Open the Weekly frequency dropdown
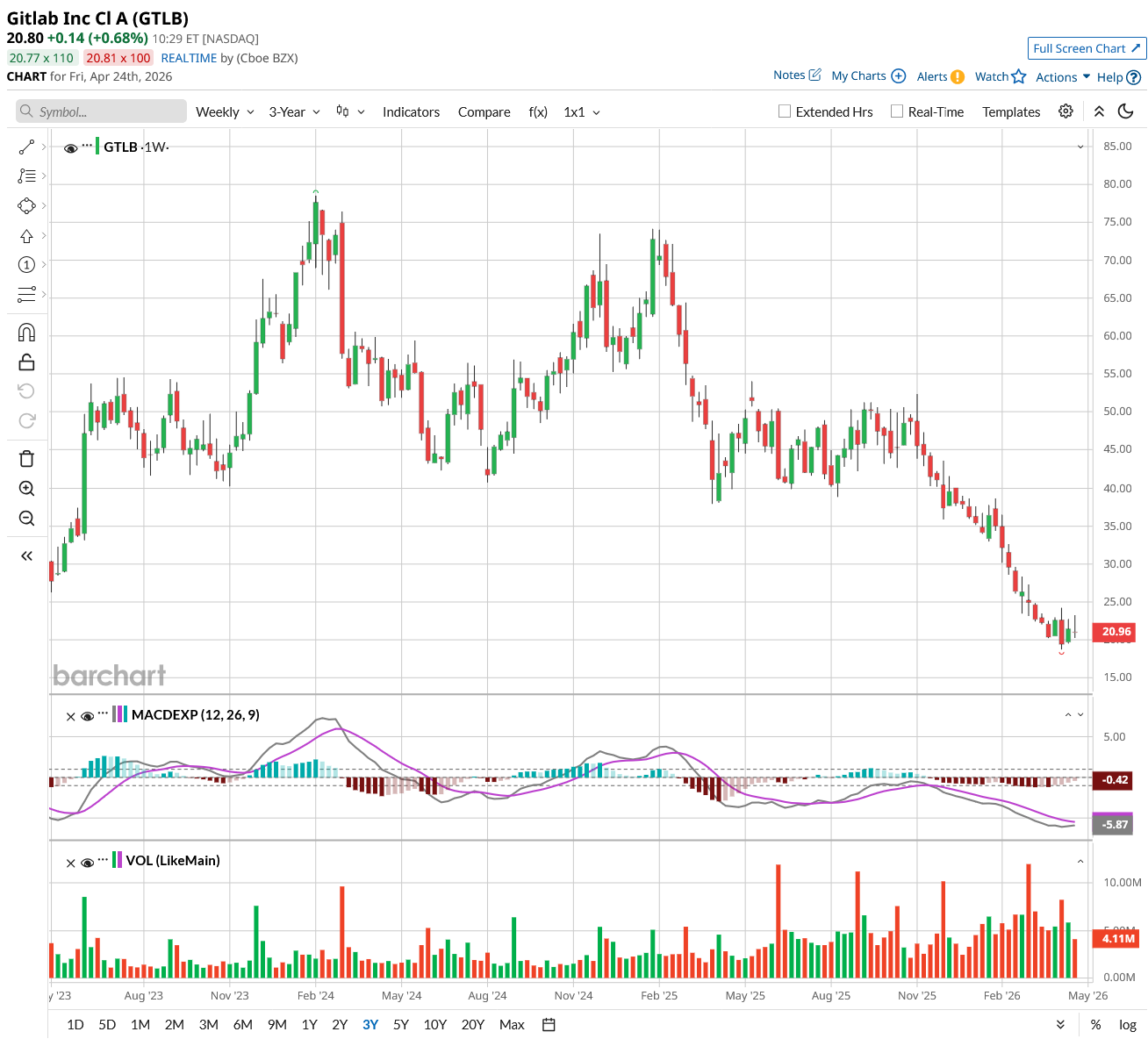This screenshot has height=1039, width=1148. tap(225, 111)
